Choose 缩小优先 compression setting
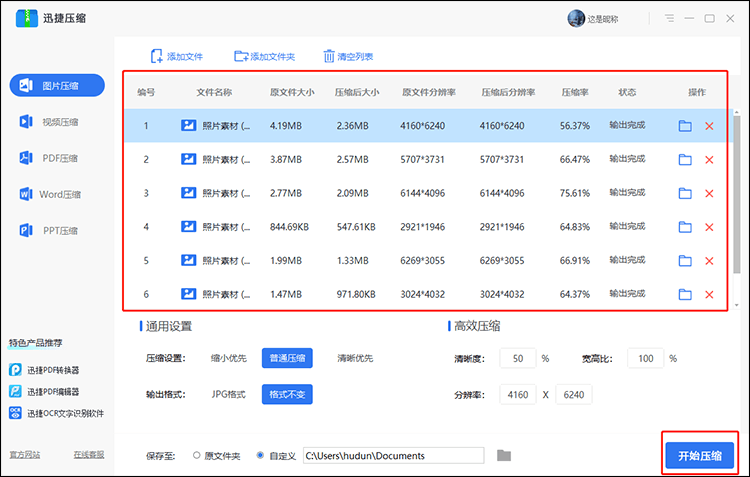This screenshot has height=477, width=750. click(230, 358)
